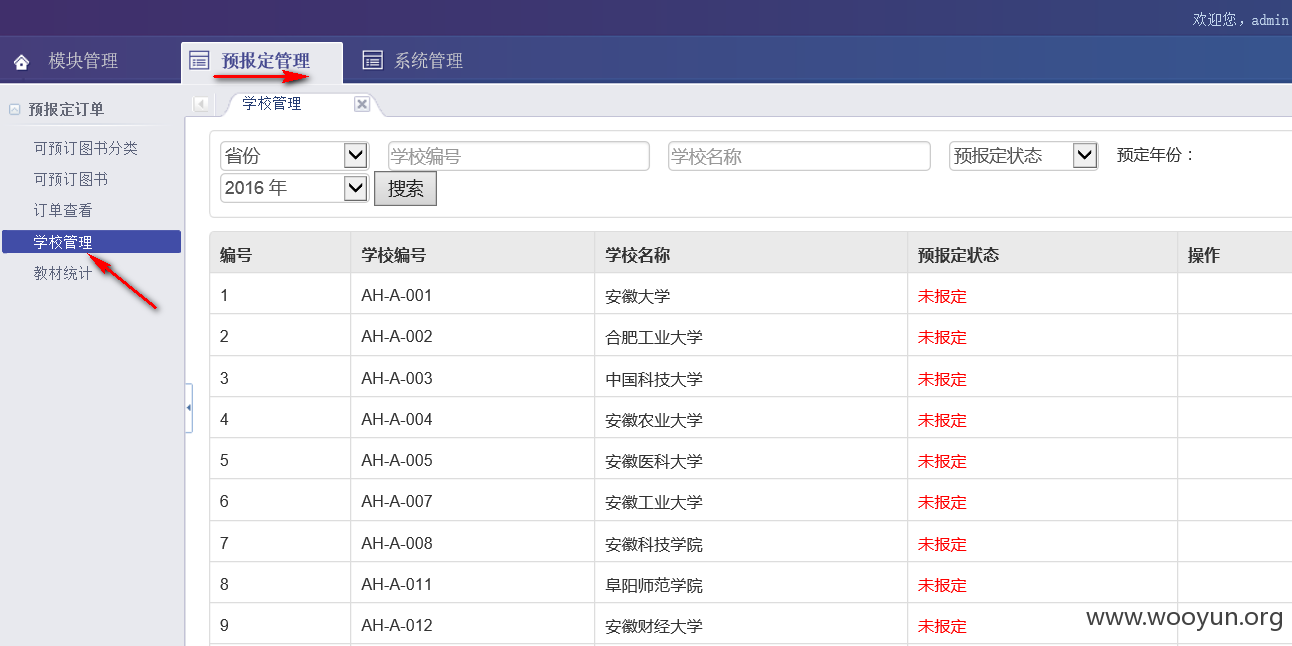Image resolution: width=1292 pixels, height=646 pixels.
Task: Click the 学校名称 input field
Action: (799, 156)
